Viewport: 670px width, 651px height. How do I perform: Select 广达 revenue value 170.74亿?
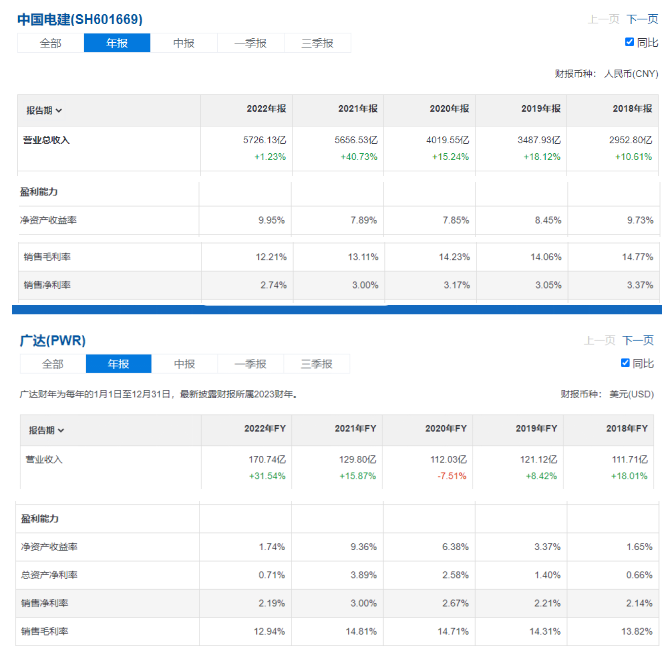tap(267, 460)
